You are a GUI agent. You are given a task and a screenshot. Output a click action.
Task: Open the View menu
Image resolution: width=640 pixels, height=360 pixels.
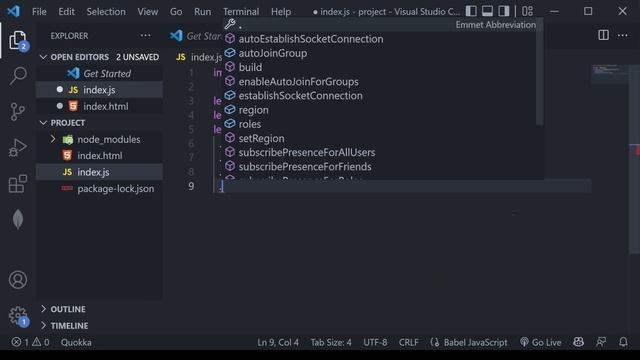pyautogui.click(x=148, y=11)
